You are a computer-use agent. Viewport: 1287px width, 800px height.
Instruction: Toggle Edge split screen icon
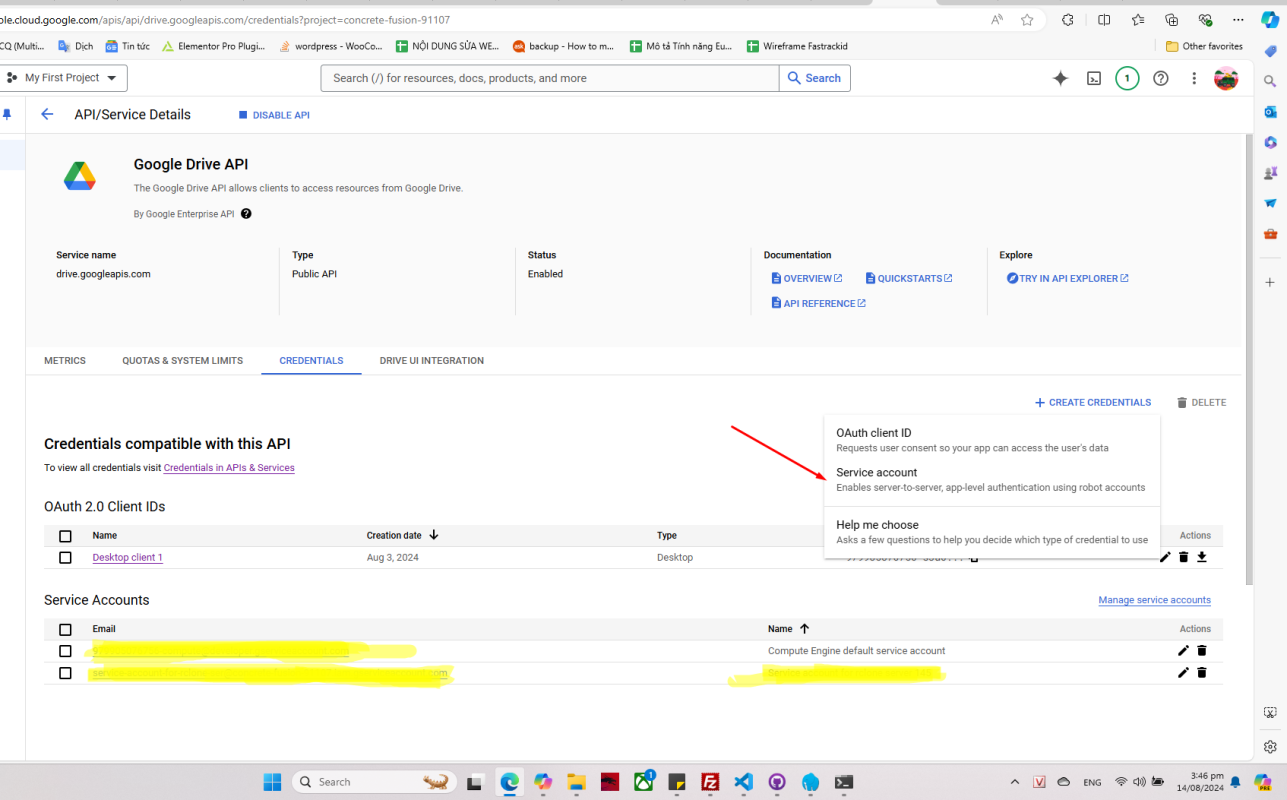1104,20
